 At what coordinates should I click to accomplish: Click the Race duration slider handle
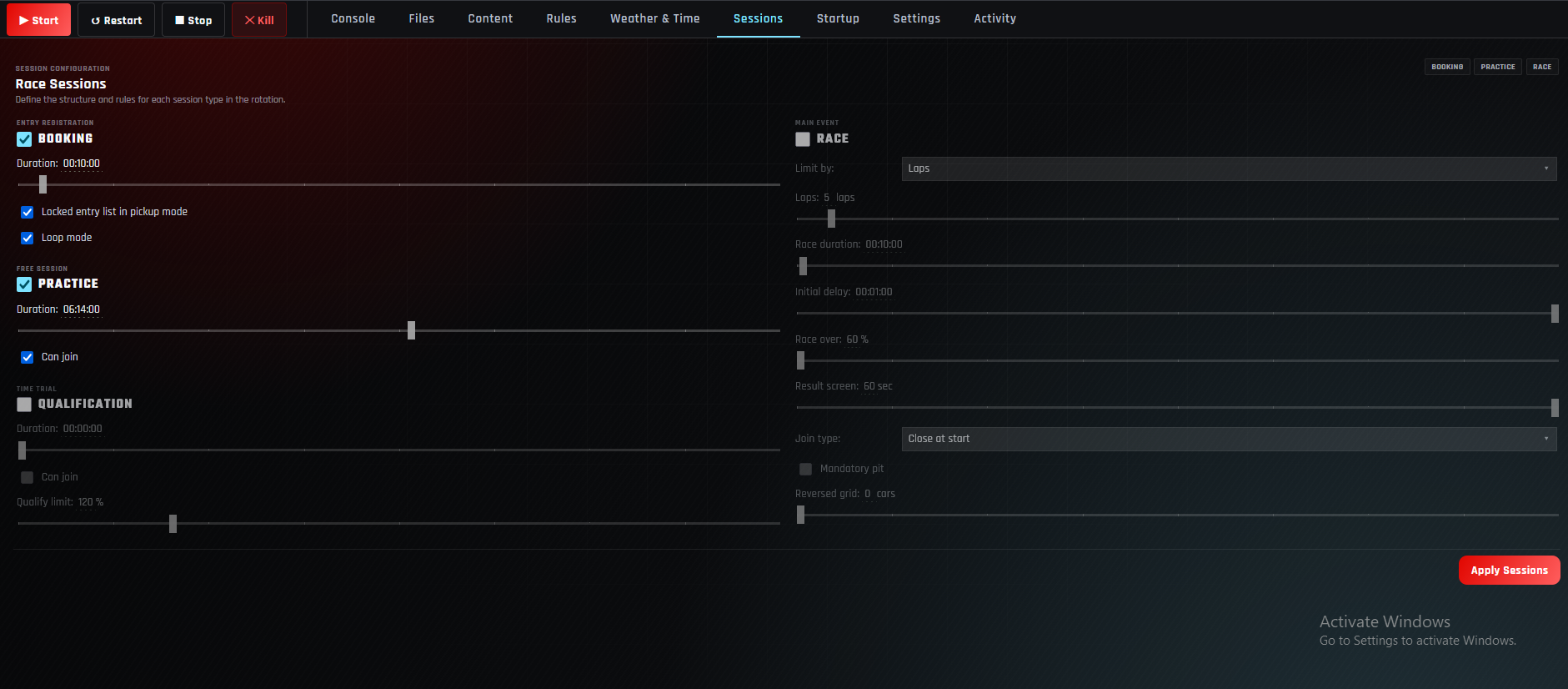click(803, 266)
